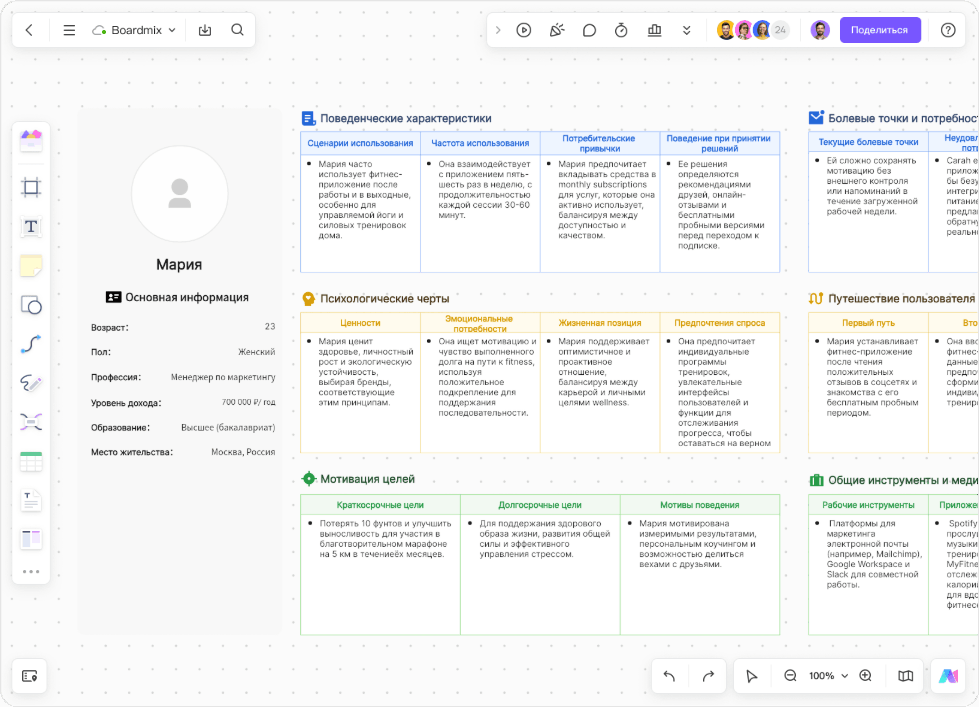Select the Краткосрочные цели column header
The height and width of the screenshot is (707, 979).
coord(380,505)
